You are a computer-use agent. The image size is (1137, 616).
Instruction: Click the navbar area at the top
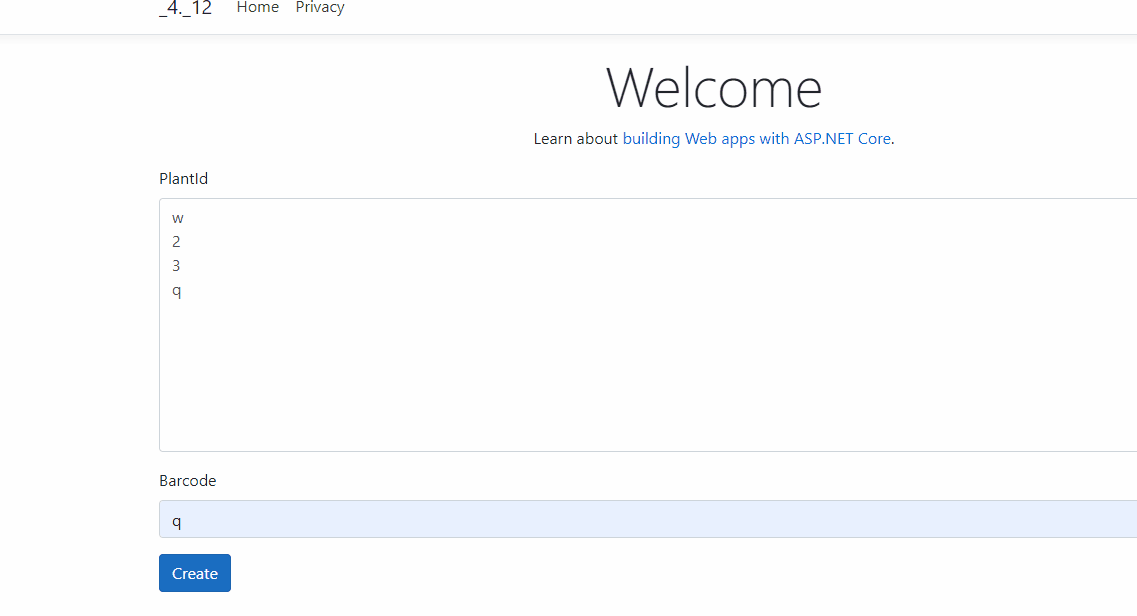[x=600, y=10]
